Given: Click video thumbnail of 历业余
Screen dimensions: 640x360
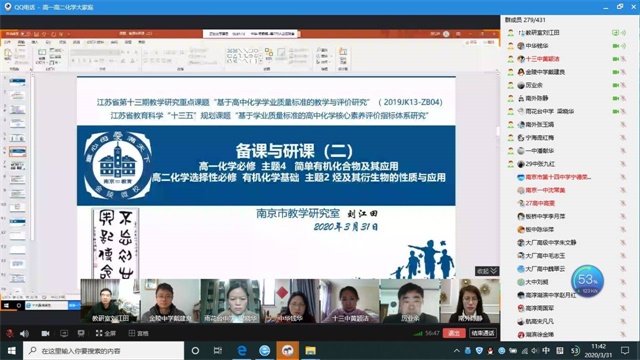Looking at the screenshot, I should [410, 301].
